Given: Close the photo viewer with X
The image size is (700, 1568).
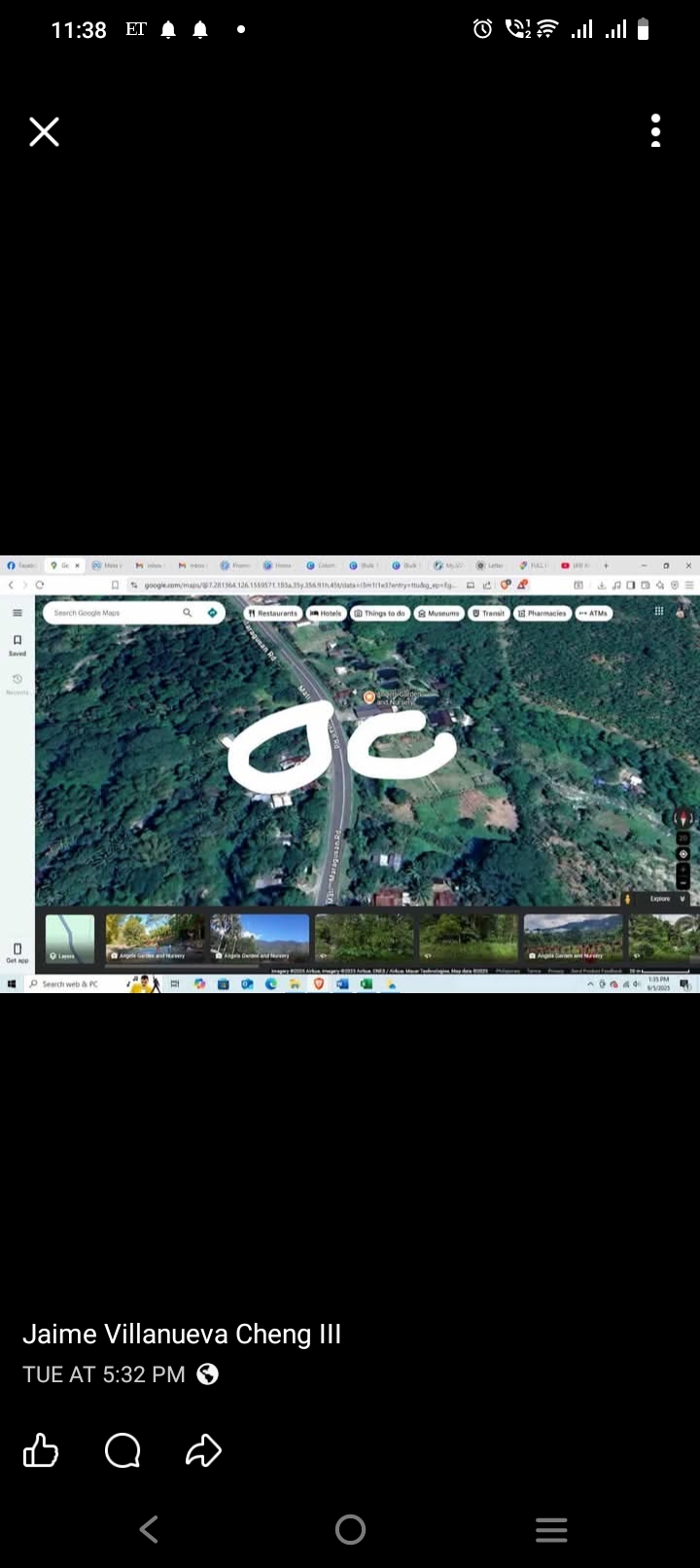Looking at the screenshot, I should 44,131.
